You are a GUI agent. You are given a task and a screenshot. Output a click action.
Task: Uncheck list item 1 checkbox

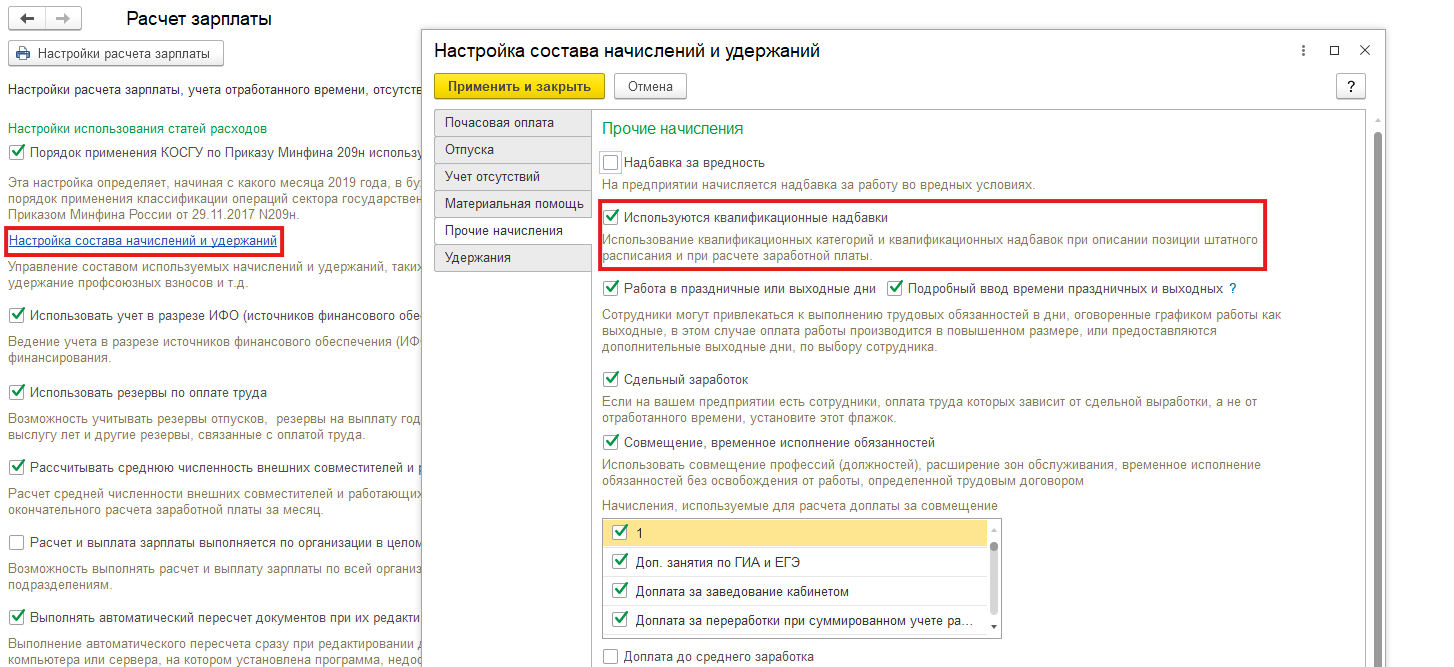coord(619,533)
